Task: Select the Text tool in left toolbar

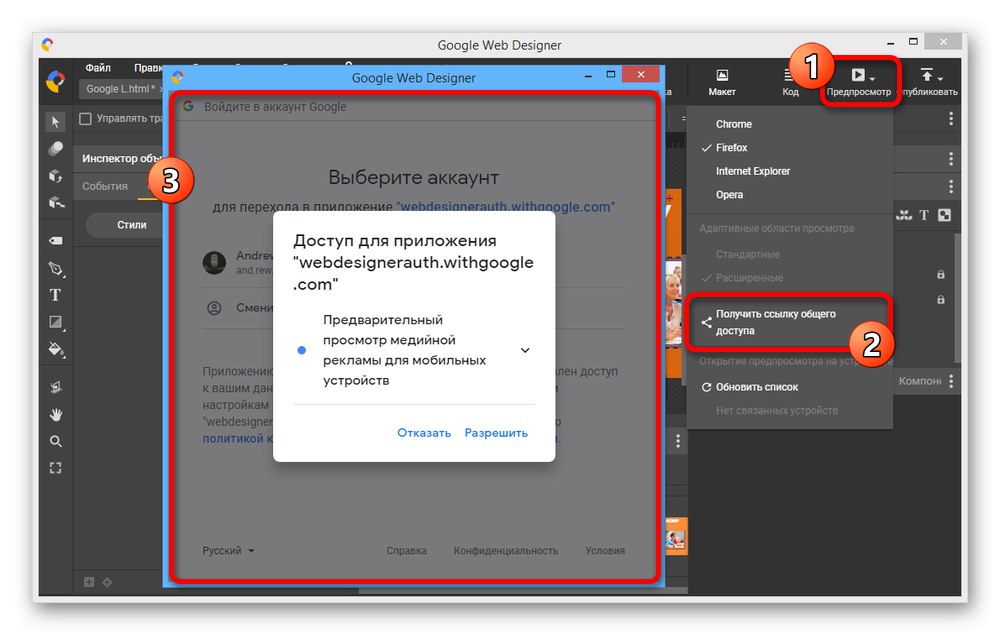Action: [55, 295]
